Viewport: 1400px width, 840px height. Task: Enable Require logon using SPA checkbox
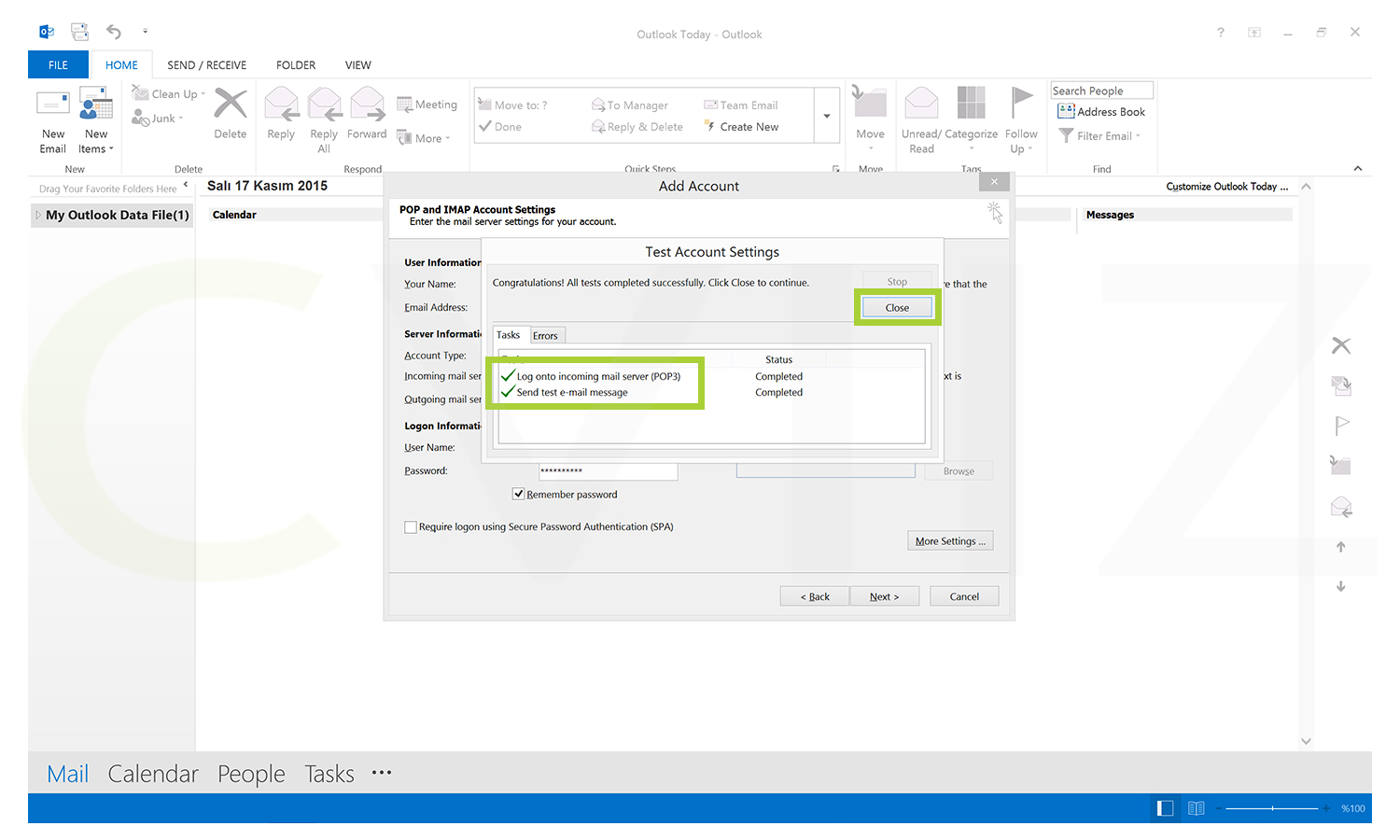pyautogui.click(x=411, y=527)
